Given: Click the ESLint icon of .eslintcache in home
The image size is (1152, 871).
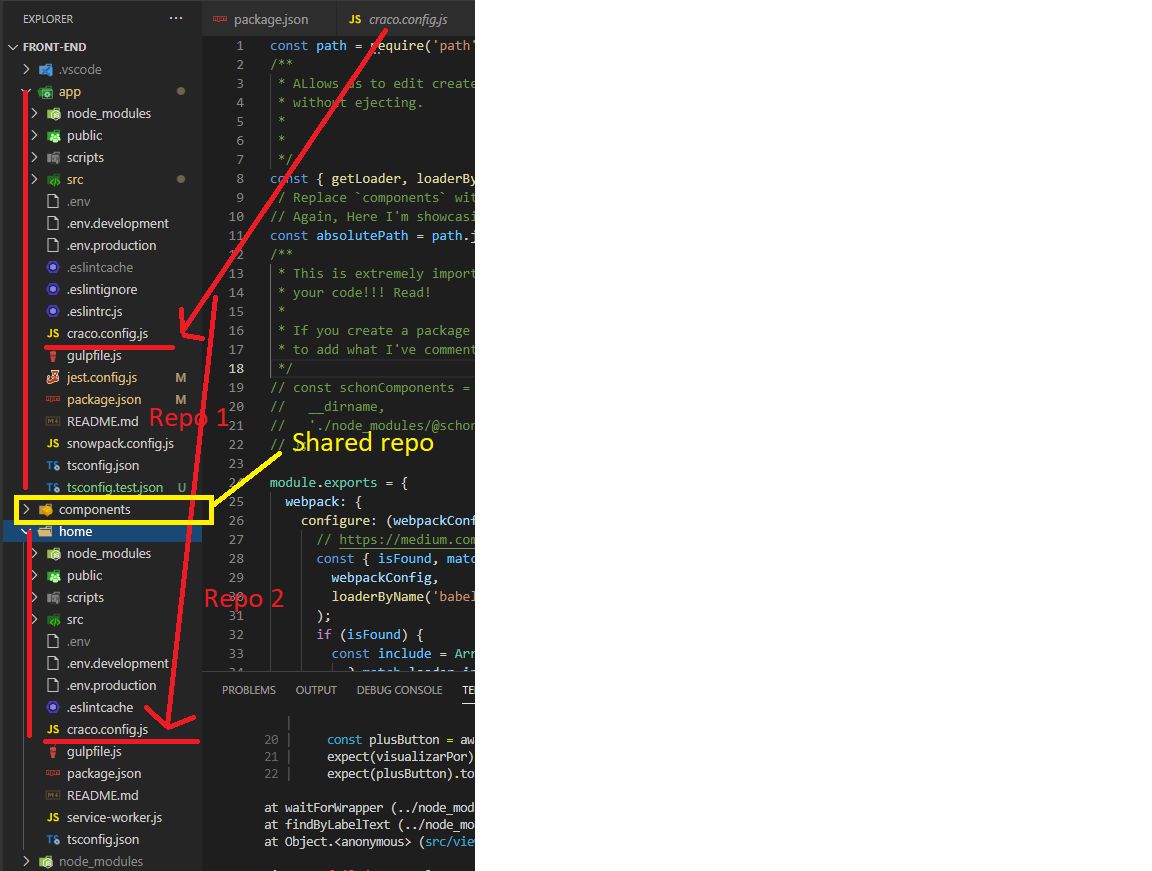Looking at the screenshot, I should tap(53, 707).
